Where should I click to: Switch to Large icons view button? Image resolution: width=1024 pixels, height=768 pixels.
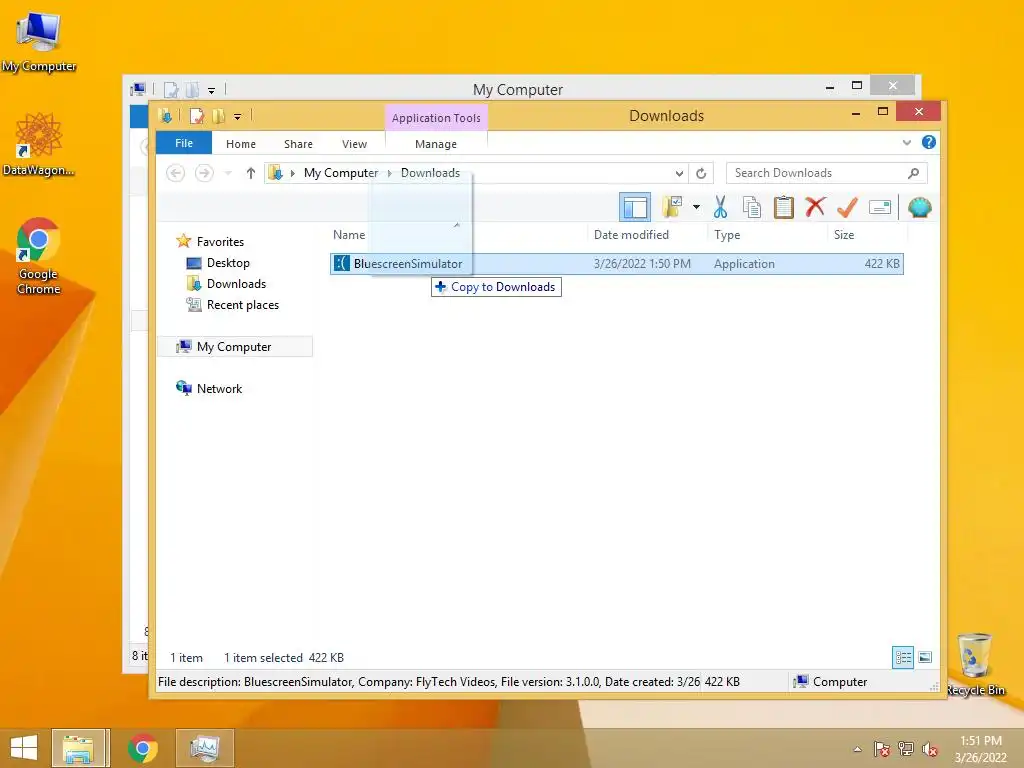click(x=925, y=657)
